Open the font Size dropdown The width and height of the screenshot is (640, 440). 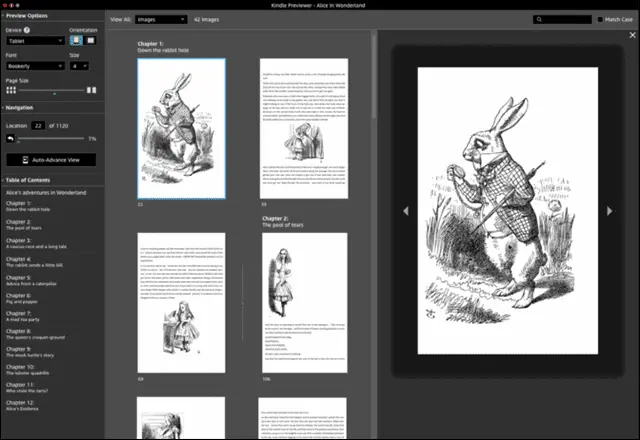point(79,66)
